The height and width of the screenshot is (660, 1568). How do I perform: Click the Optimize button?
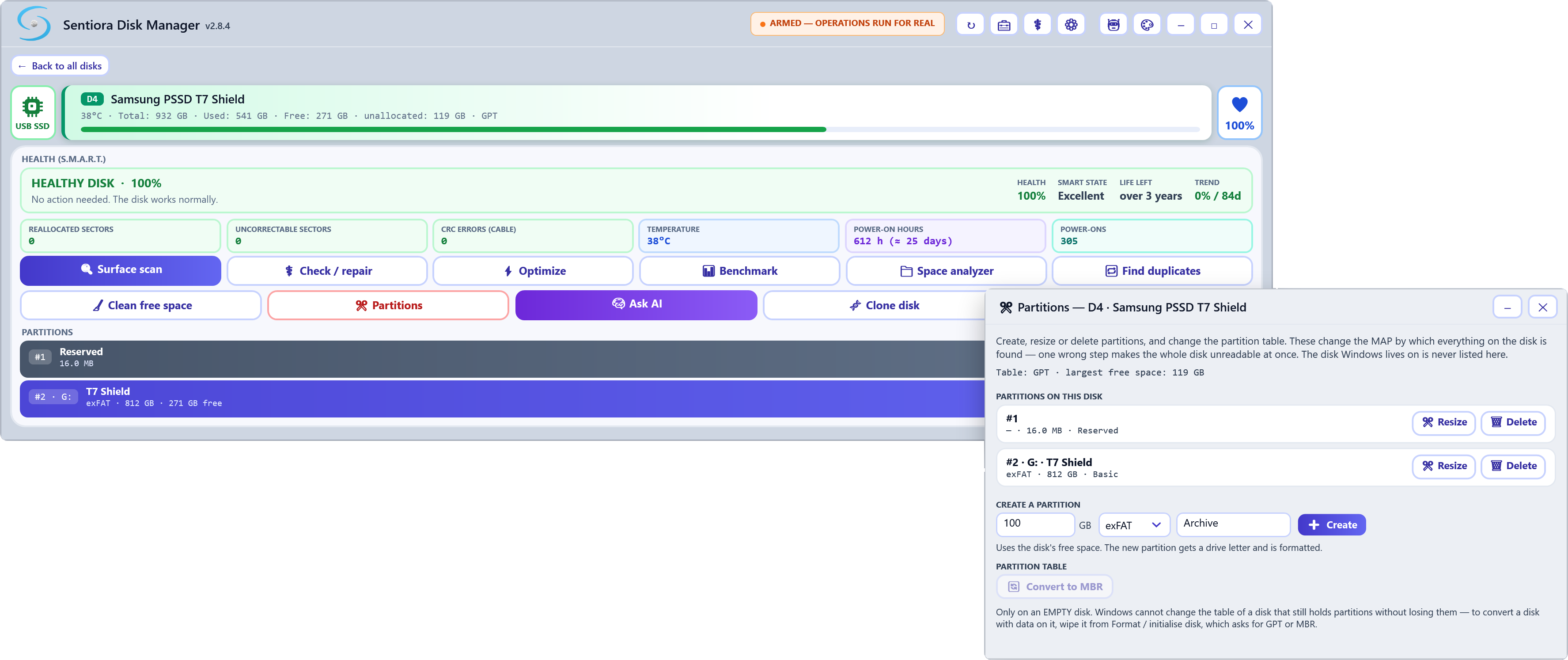533,271
